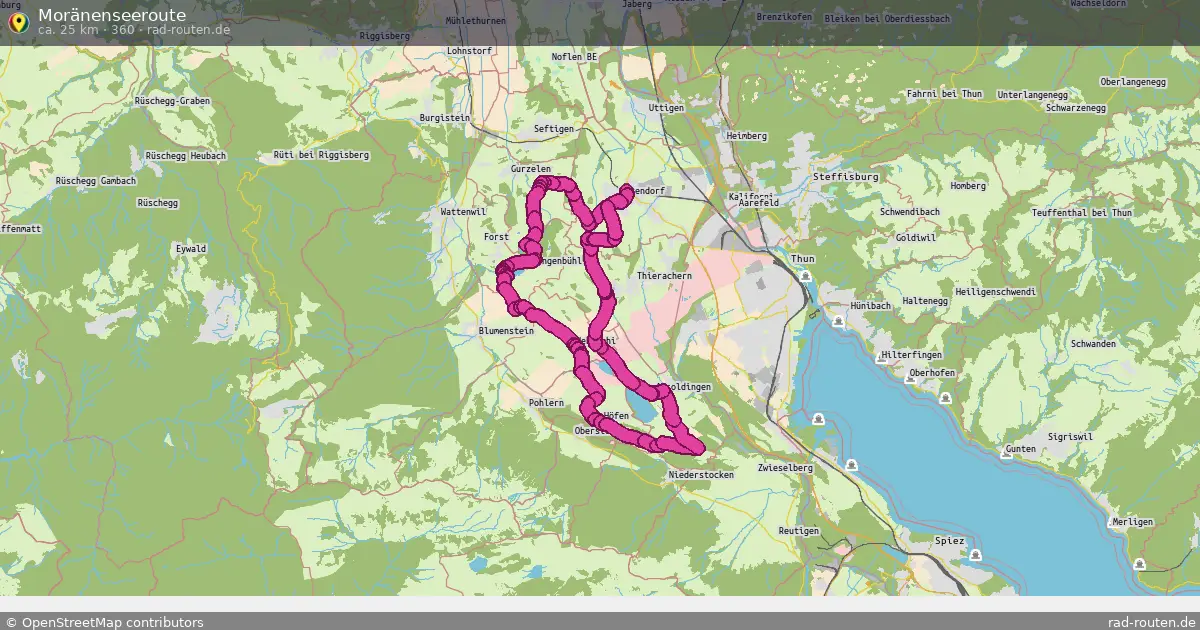Click the Rüti bei Riggisberg label
The width and height of the screenshot is (1200, 630).
click(x=321, y=155)
